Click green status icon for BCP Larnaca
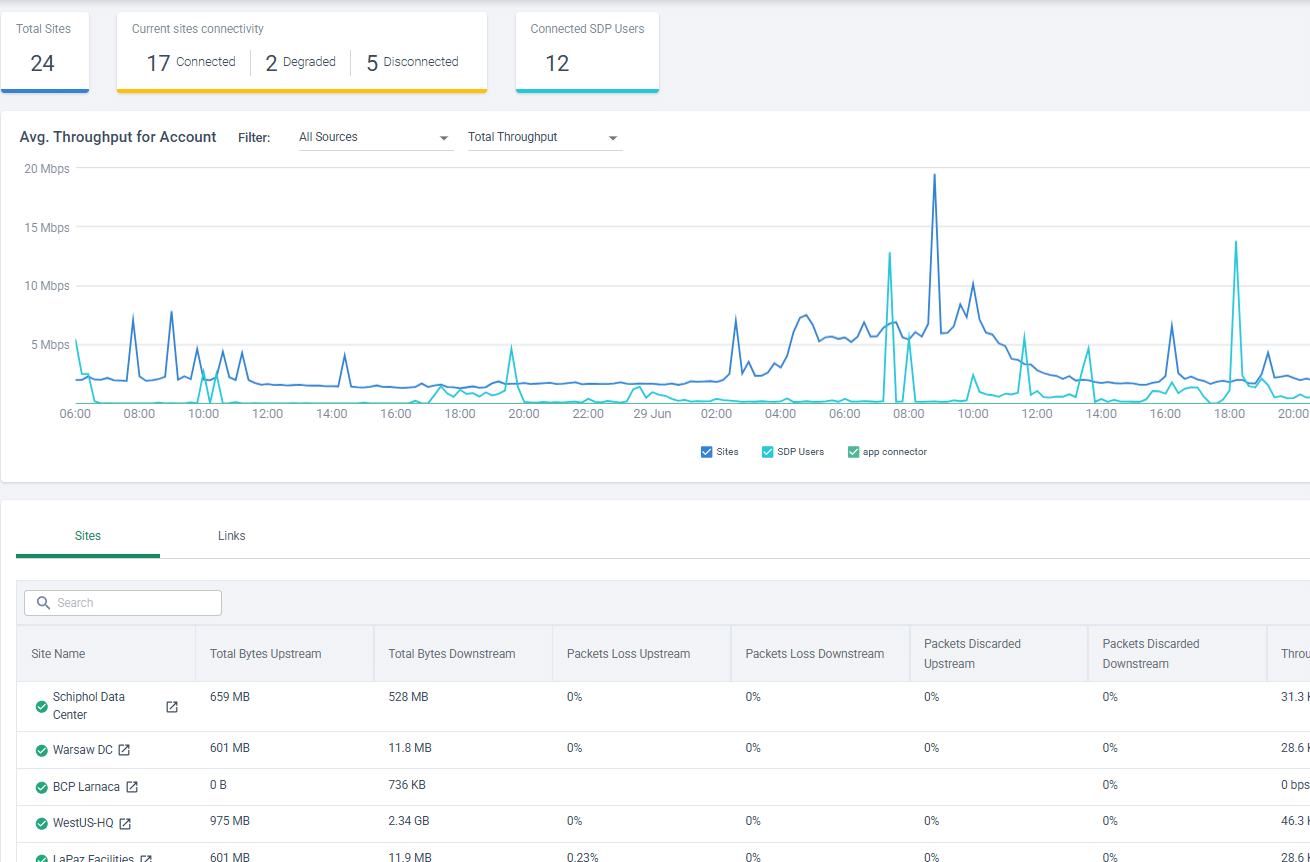The image size is (1310, 862). [42, 787]
